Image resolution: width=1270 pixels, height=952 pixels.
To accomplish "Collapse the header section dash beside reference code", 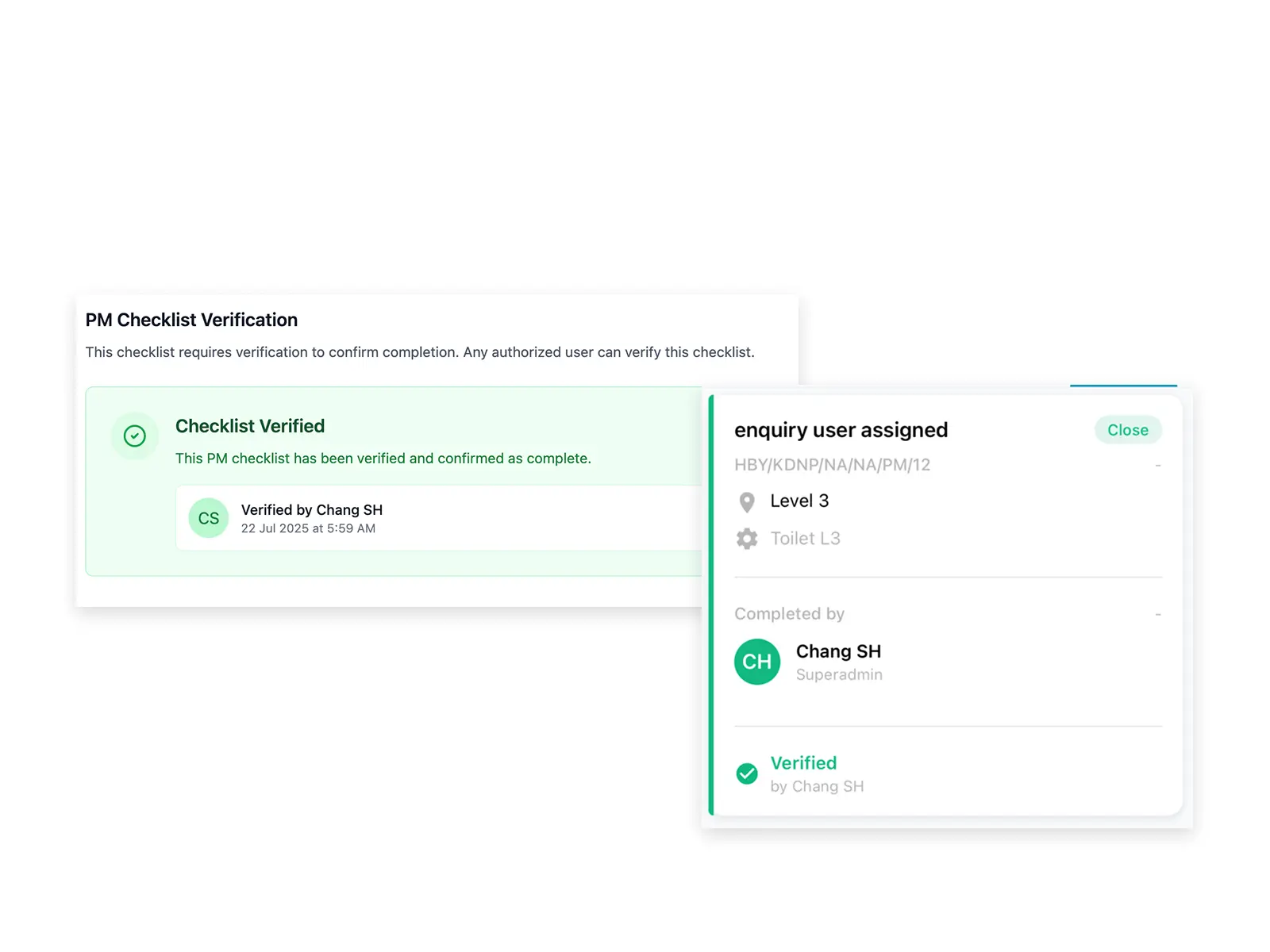I will [x=1158, y=465].
